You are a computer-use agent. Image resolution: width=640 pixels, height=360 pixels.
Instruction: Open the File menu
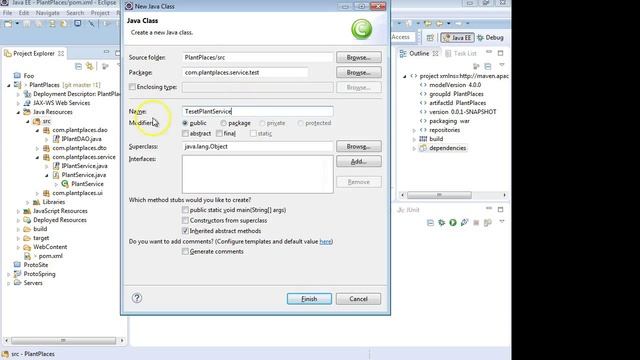(7, 13)
